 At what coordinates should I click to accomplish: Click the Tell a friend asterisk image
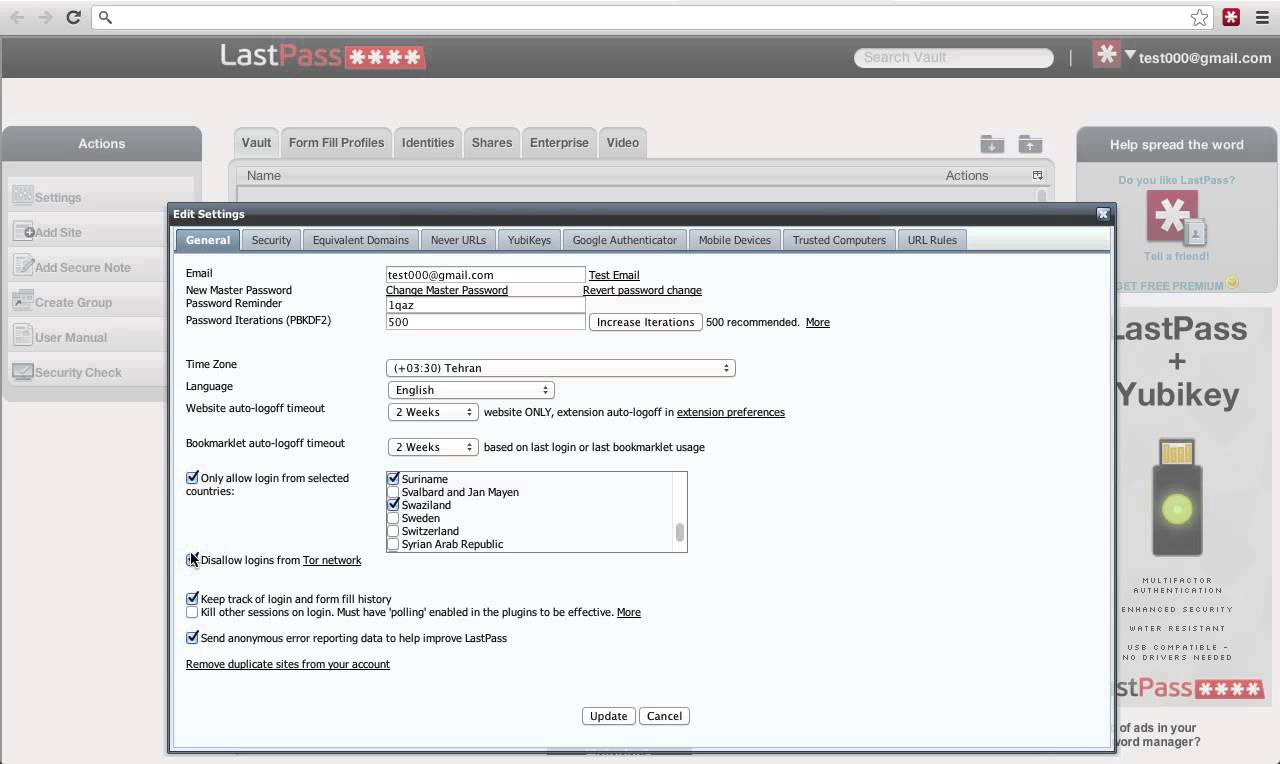tap(1176, 217)
